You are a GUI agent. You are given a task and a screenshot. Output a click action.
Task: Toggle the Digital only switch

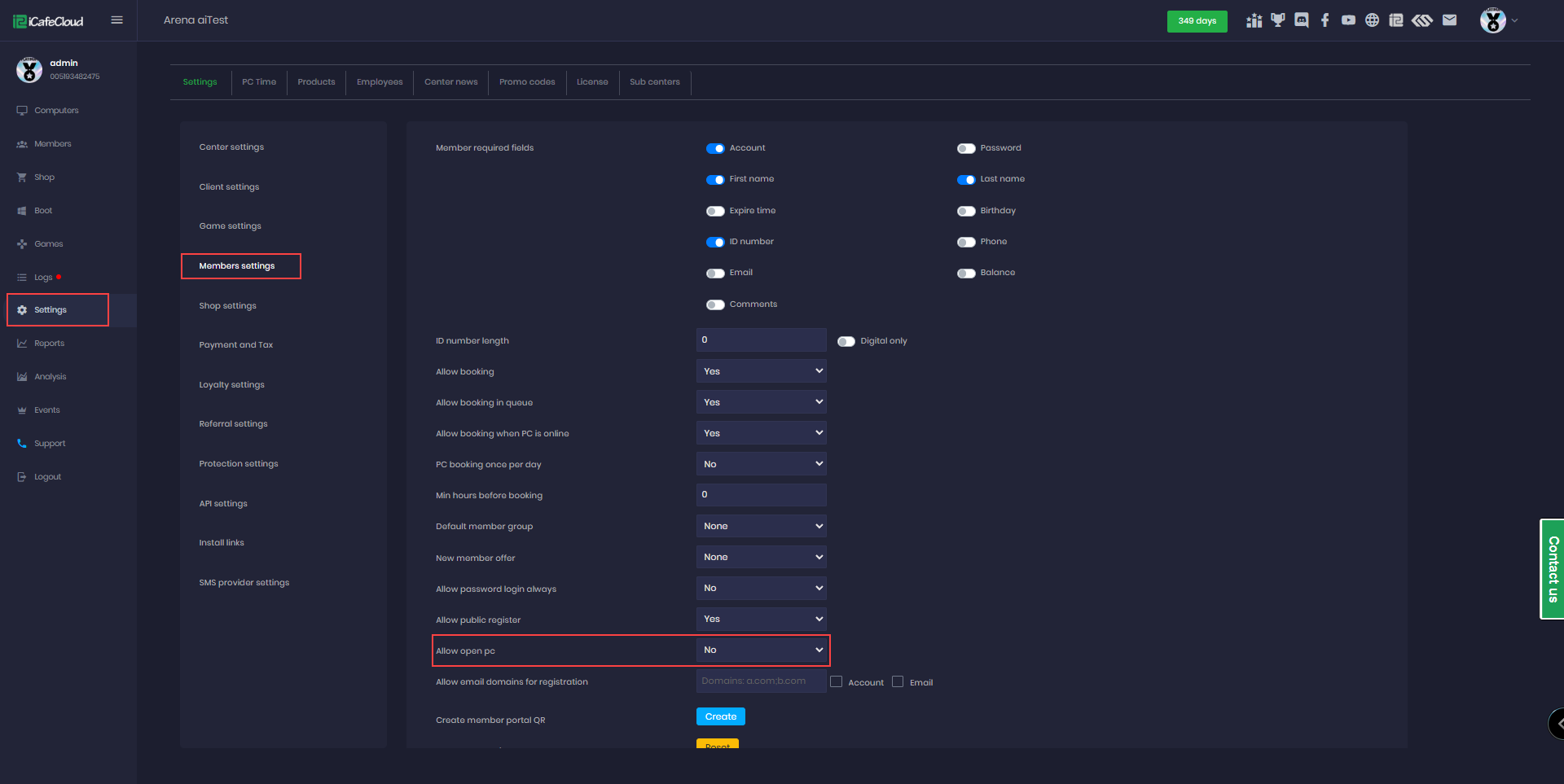point(846,341)
